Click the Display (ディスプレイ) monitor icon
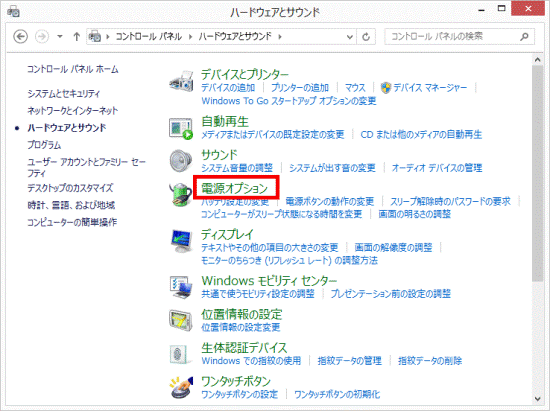Screen dimensions: 550x411 [x=181, y=241]
